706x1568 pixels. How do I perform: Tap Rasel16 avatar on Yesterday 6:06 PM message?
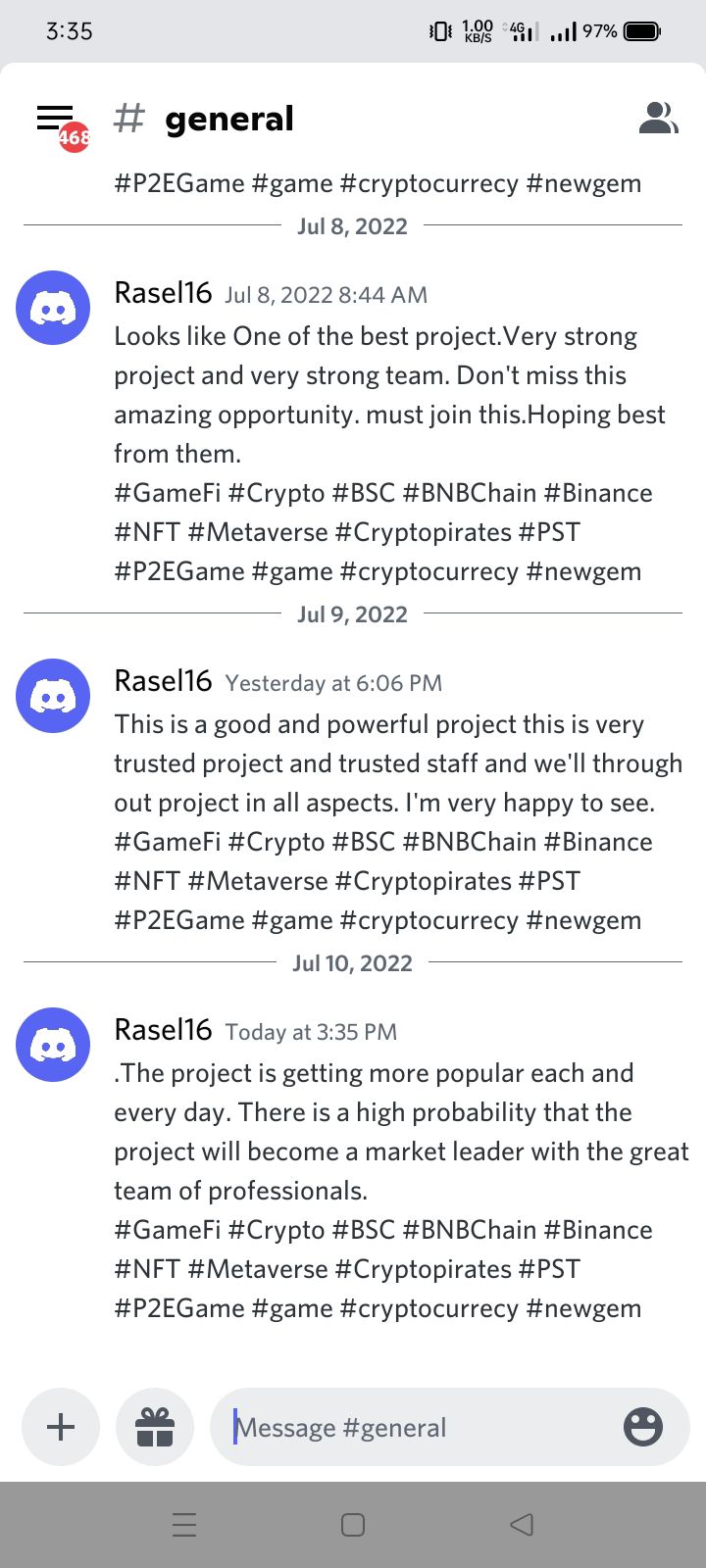[x=53, y=696]
